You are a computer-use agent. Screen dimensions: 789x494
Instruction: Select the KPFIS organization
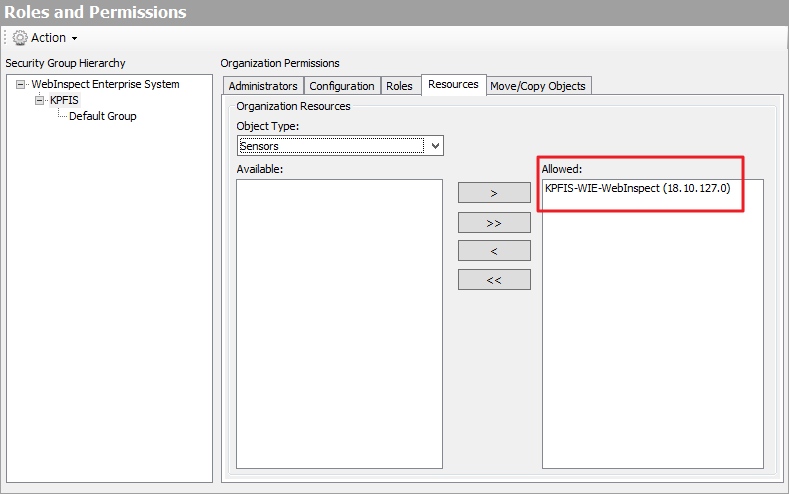tap(64, 101)
